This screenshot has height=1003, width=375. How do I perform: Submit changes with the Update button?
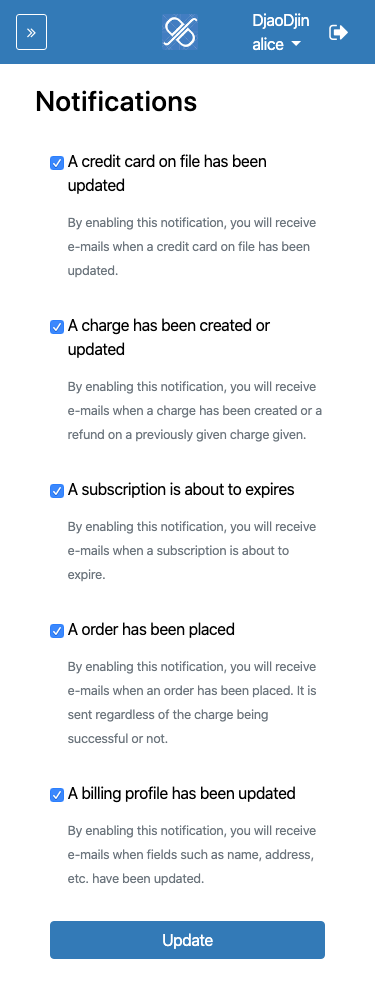[188, 940]
